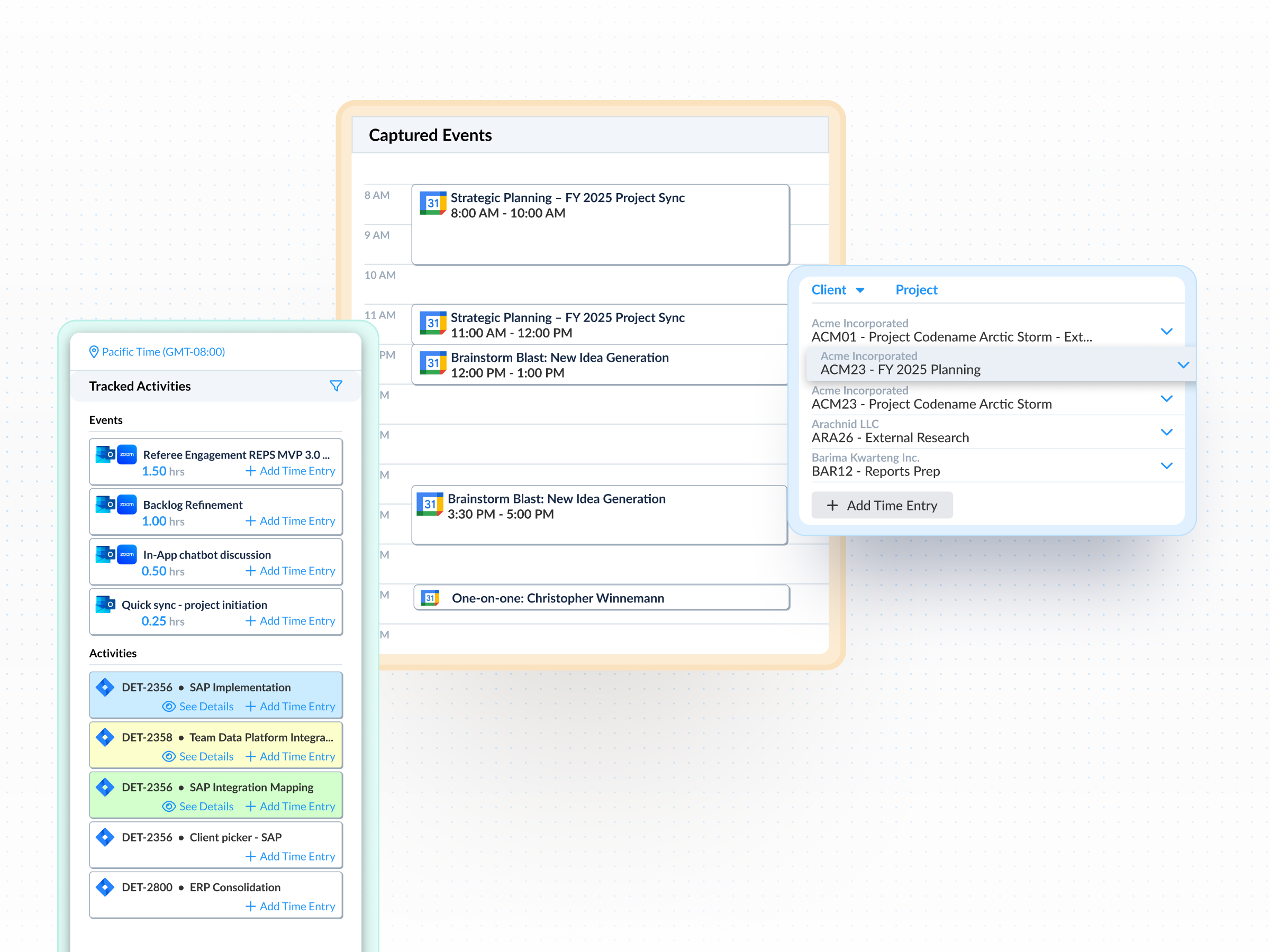
Task: Add Time Entry for In-App chatbot discussion
Action: (x=291, y=571)
